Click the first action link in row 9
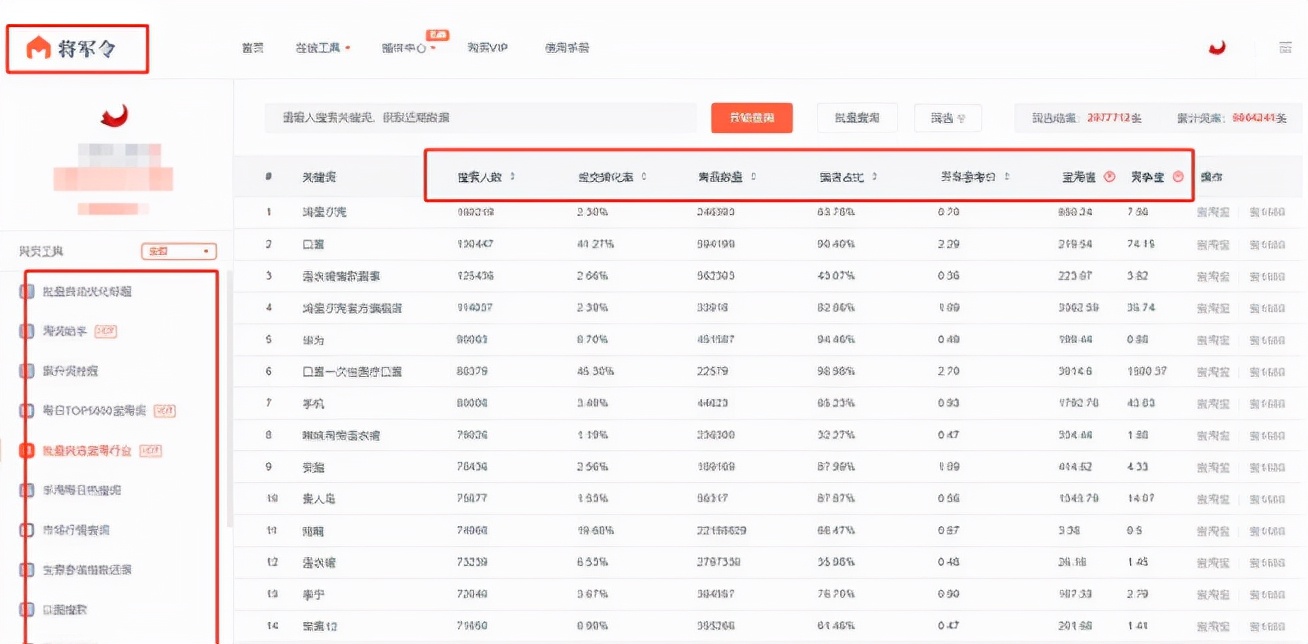The height and width of the screenshot is (644, 1308). click(x=1213, y=467)
